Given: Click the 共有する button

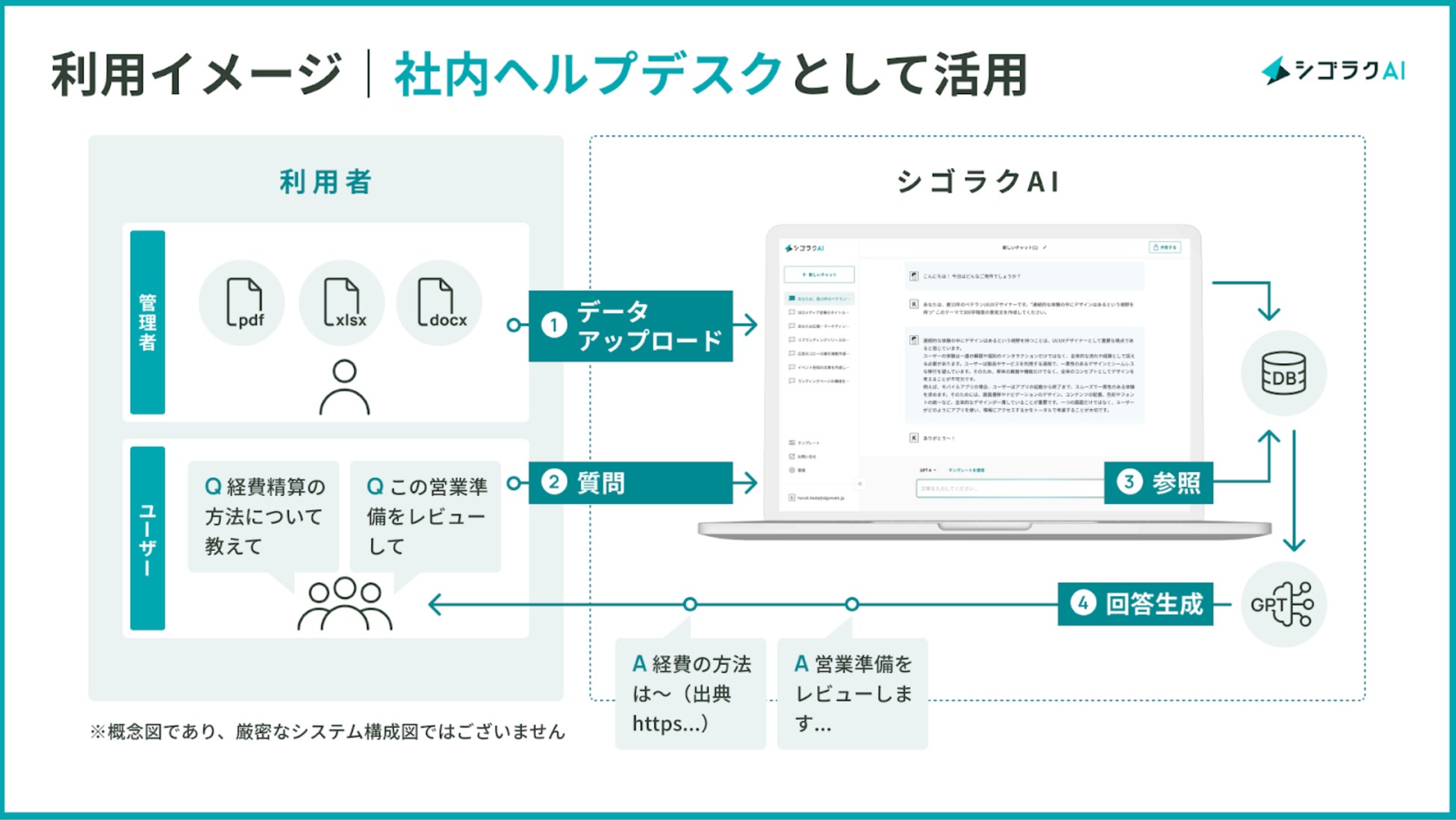Looking at the screenshot, I should [x=1165, y=246].
